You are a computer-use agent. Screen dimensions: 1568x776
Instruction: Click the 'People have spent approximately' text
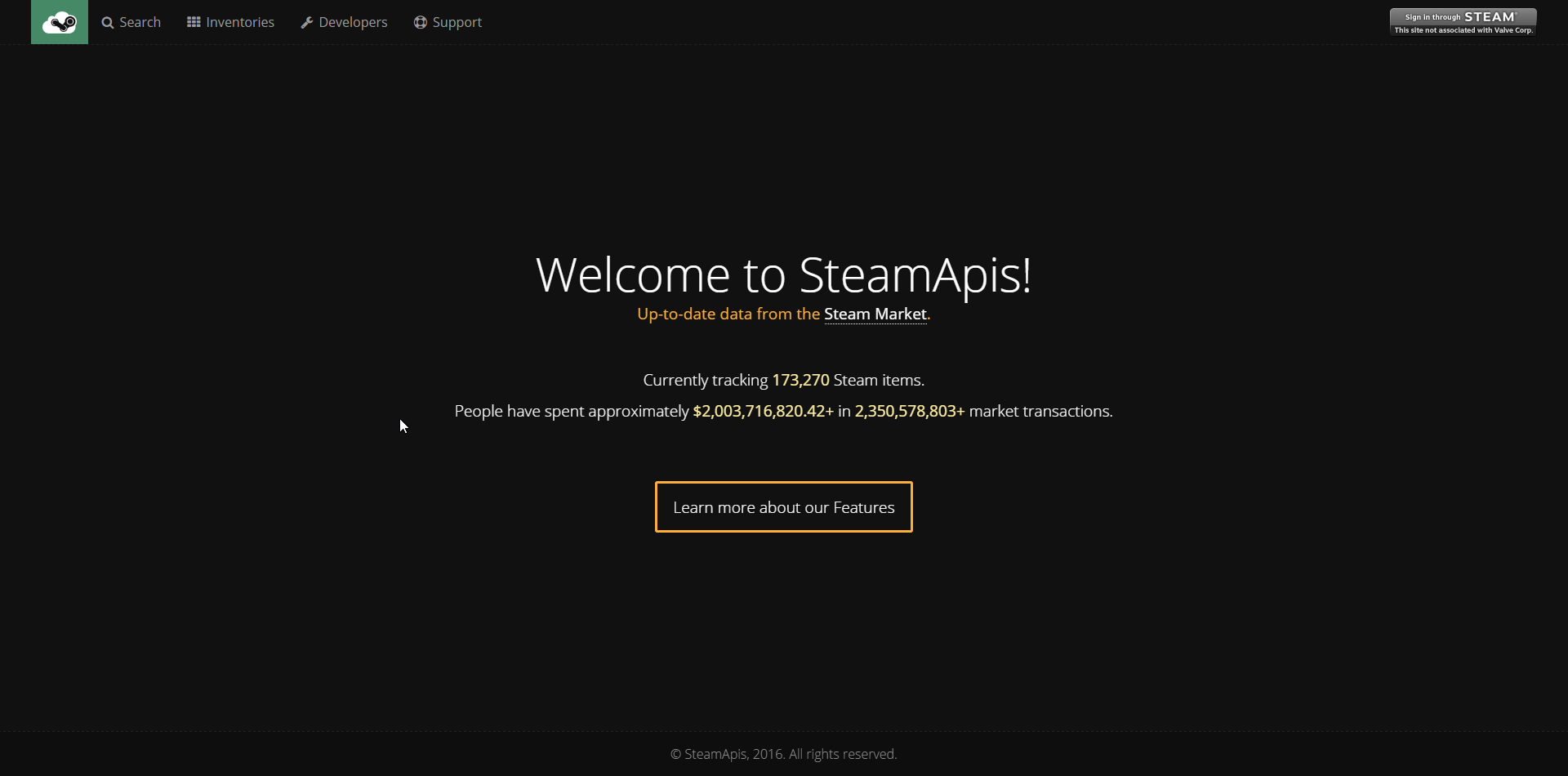572,412
